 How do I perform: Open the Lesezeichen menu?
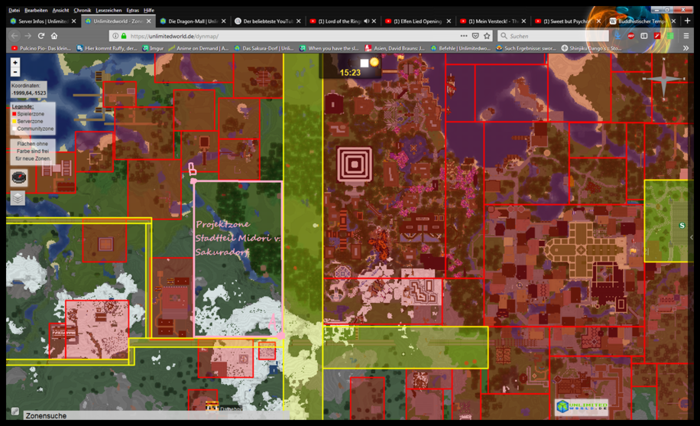(108, 10)
